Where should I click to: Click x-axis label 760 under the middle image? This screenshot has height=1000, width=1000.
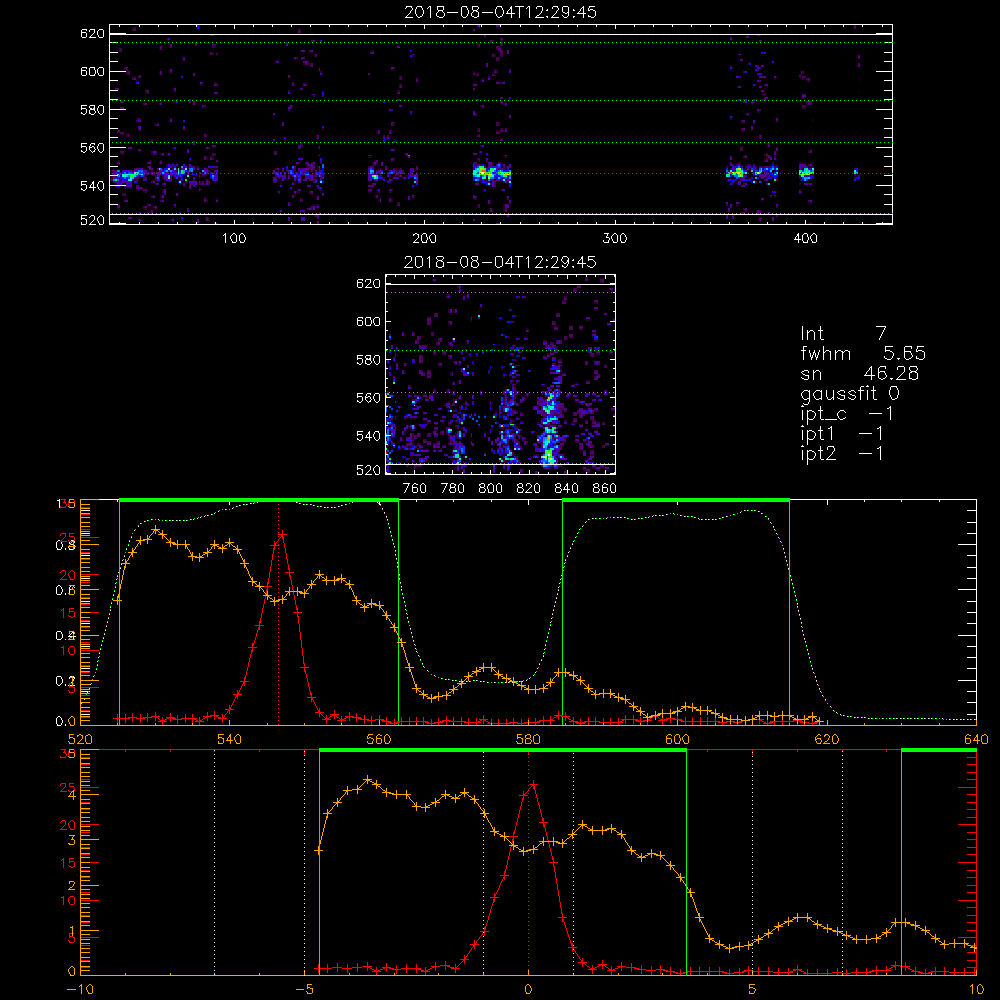pyautogui.click(x=415, y=489)
